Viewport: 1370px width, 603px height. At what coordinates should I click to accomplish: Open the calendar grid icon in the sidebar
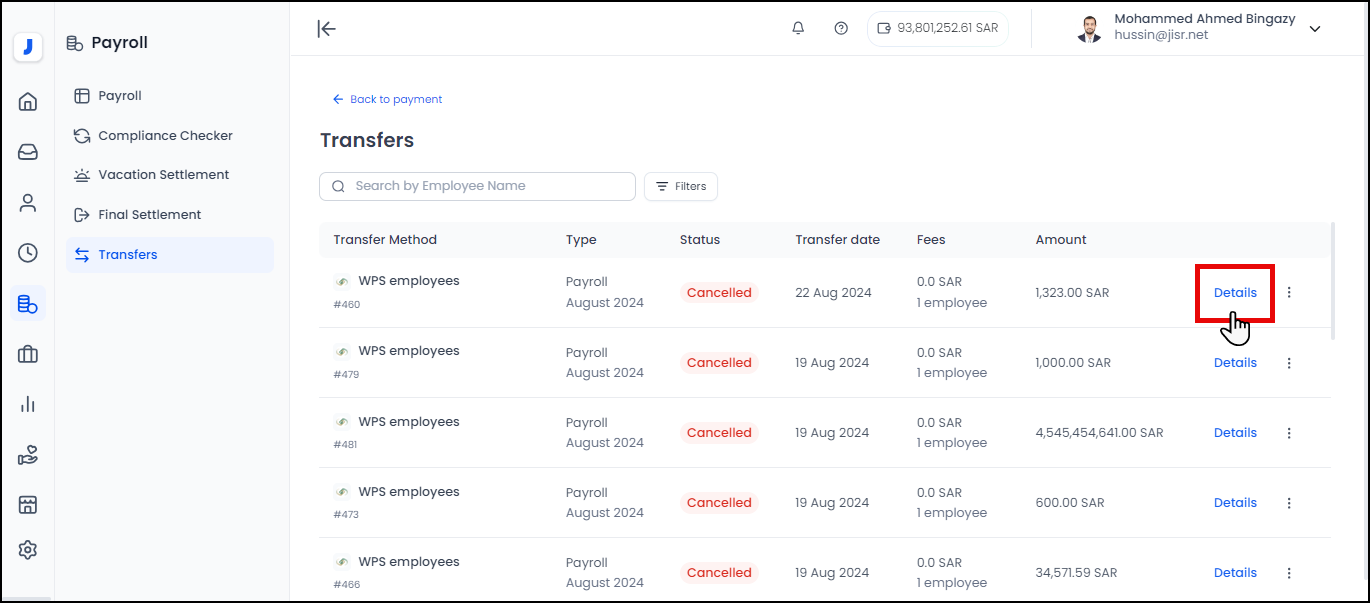pos(27,504)
